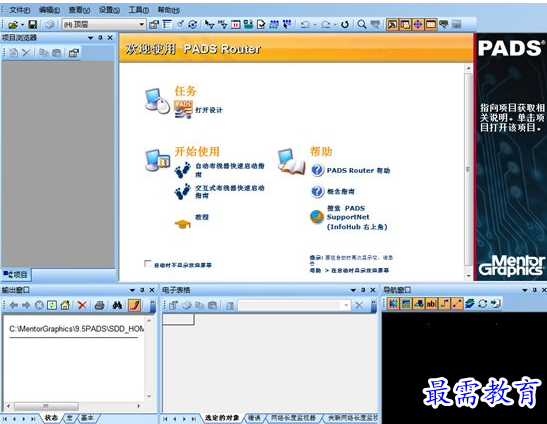
Task: Click the magnifying glass zoom icon
Action: [x=362, y=24]
